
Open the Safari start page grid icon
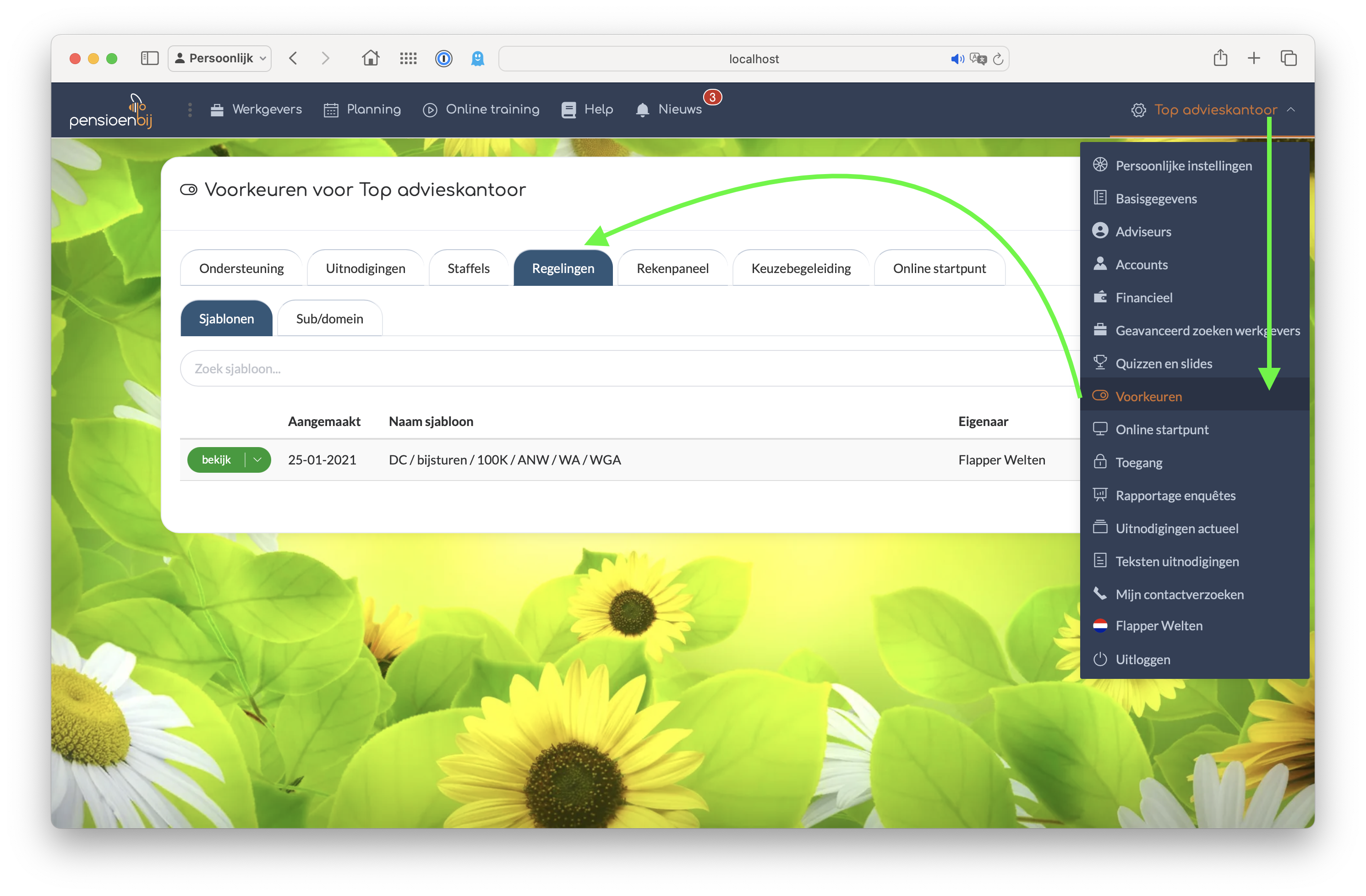coord(408,58)
